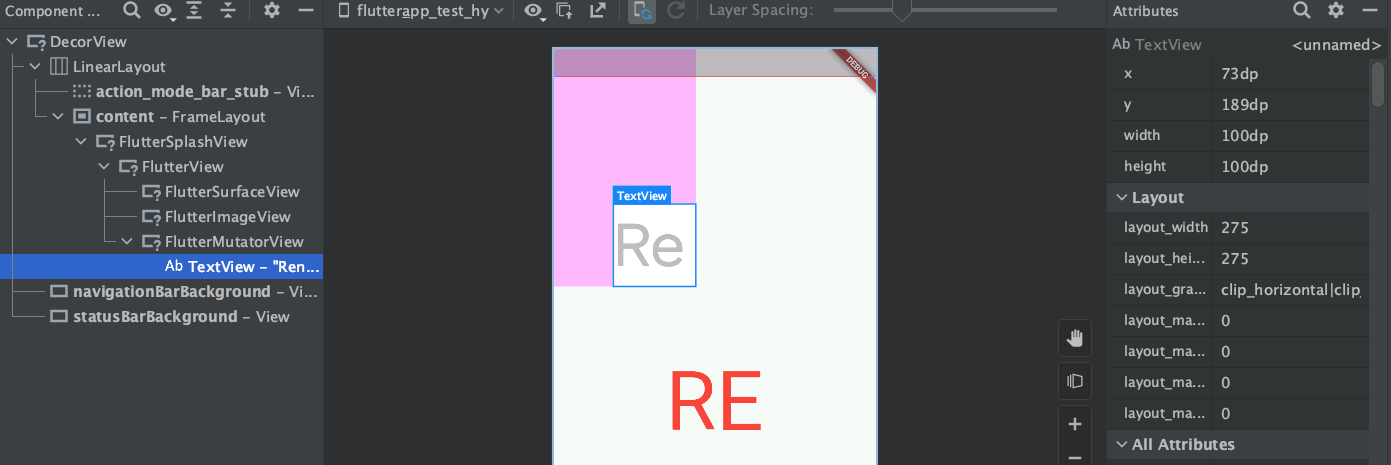Screen dimensions: 1391x465
Task: Enable pan mode with the hand button
Action: pos(1075,338)
